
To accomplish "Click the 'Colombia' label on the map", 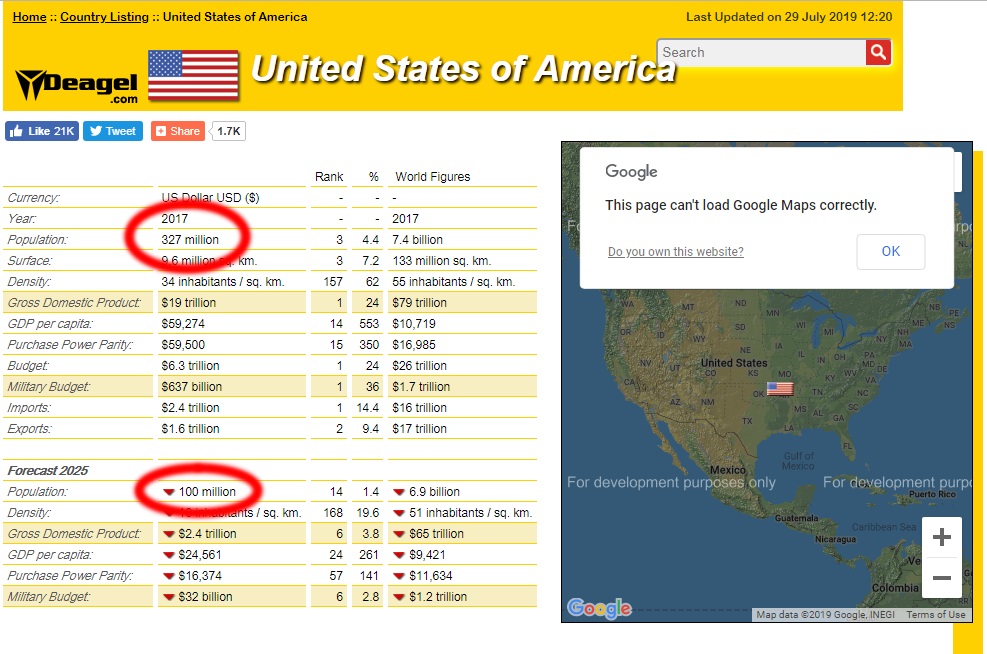I will 895,587.
